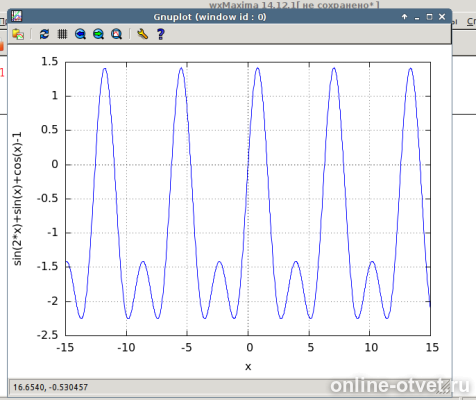Image resolution: width=476 pixels, height=400 pixels.
Task: Close the Gnuplot window
Action: [x=442, y=17]
